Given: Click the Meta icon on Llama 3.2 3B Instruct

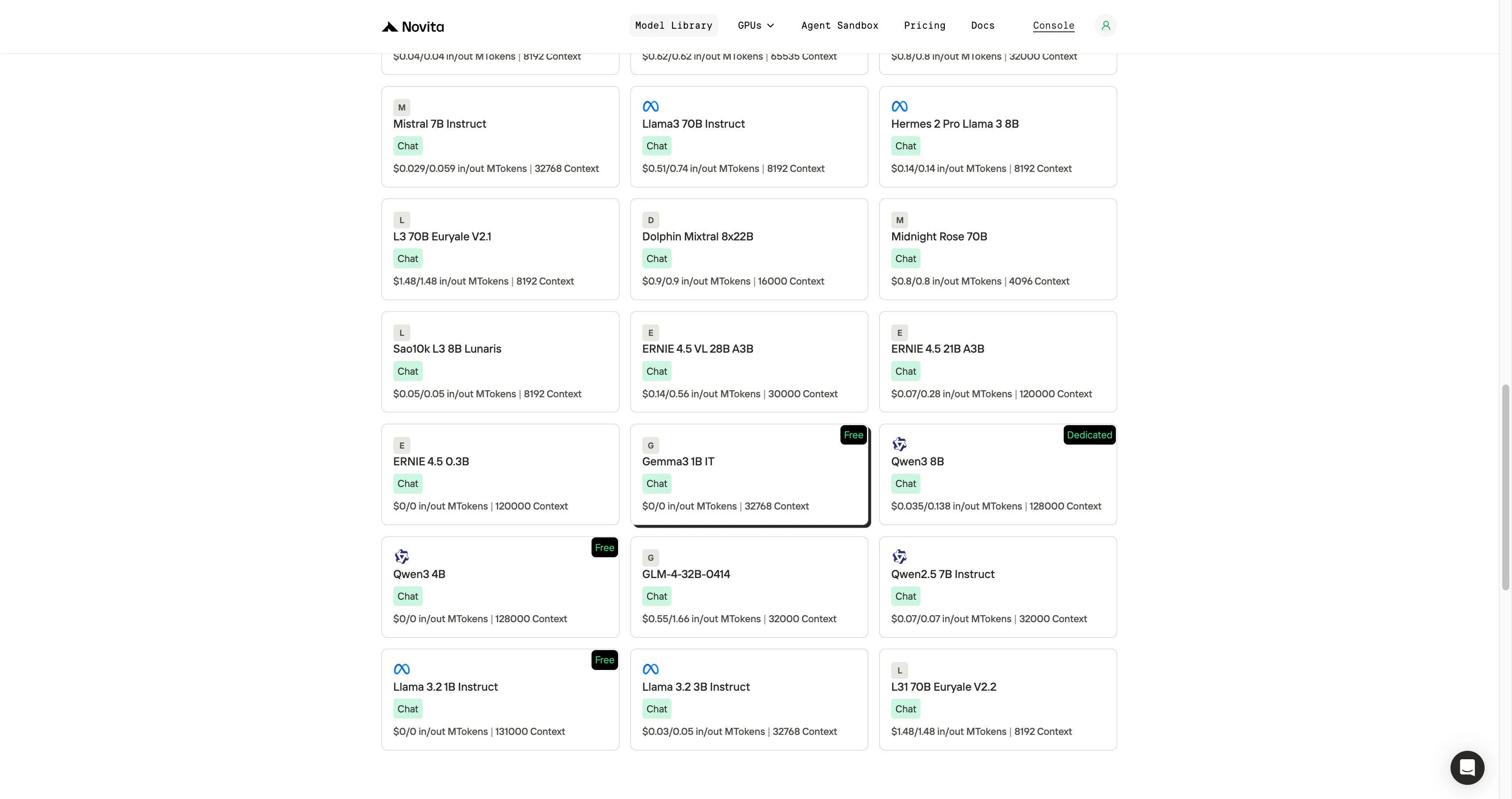Looking at the screenshot, I should coord(650,669).
